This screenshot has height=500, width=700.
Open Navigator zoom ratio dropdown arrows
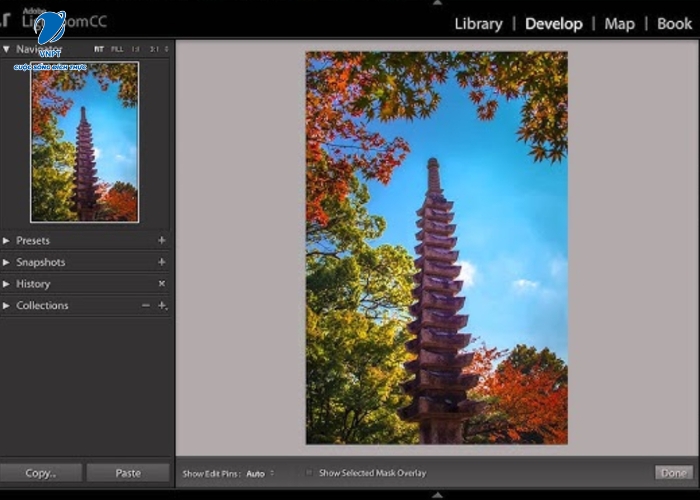point(167,49)
